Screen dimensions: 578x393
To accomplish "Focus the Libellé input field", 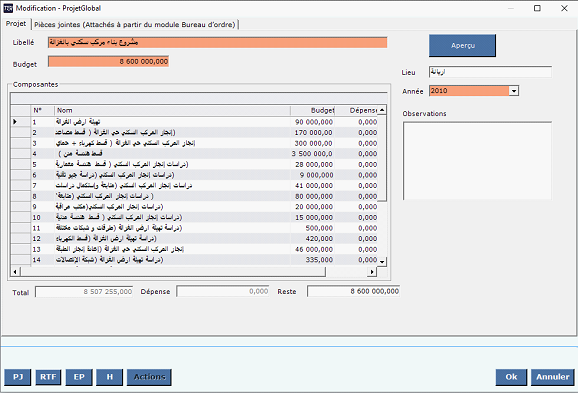I will (x=217, y=42).
